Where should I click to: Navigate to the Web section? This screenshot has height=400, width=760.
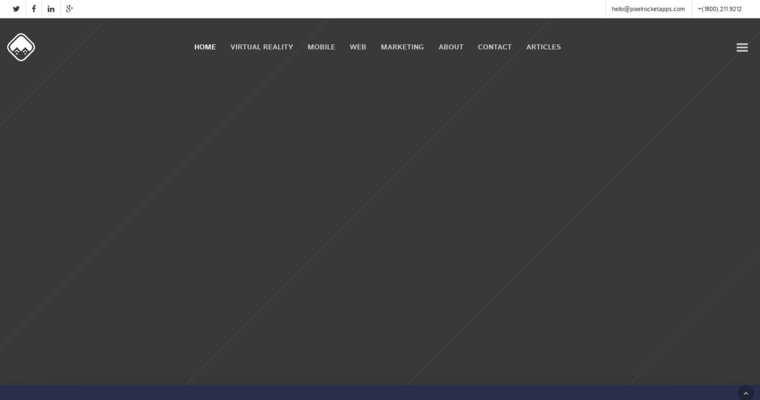358,47
